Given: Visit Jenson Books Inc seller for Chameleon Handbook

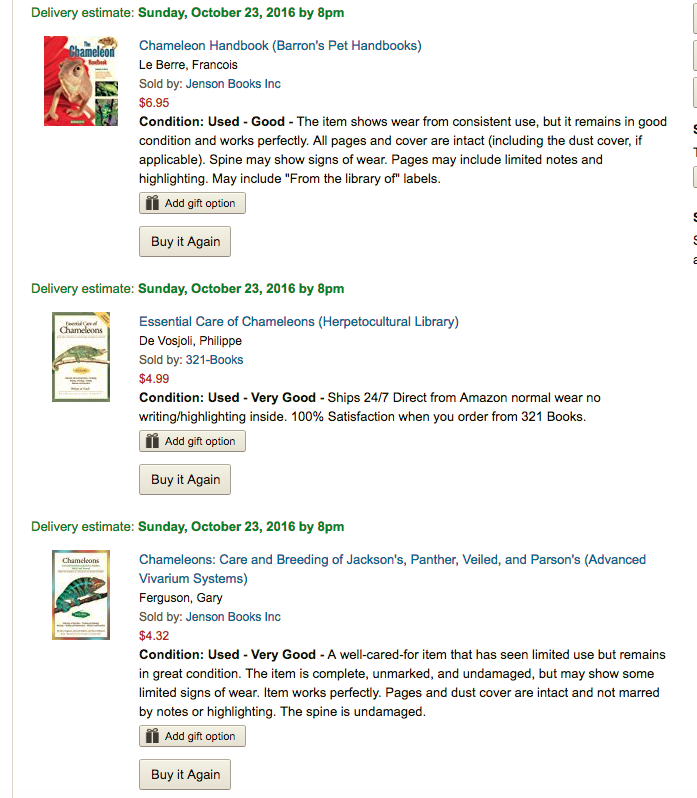Looking at the screenshot, I should [x=233, y=84].
